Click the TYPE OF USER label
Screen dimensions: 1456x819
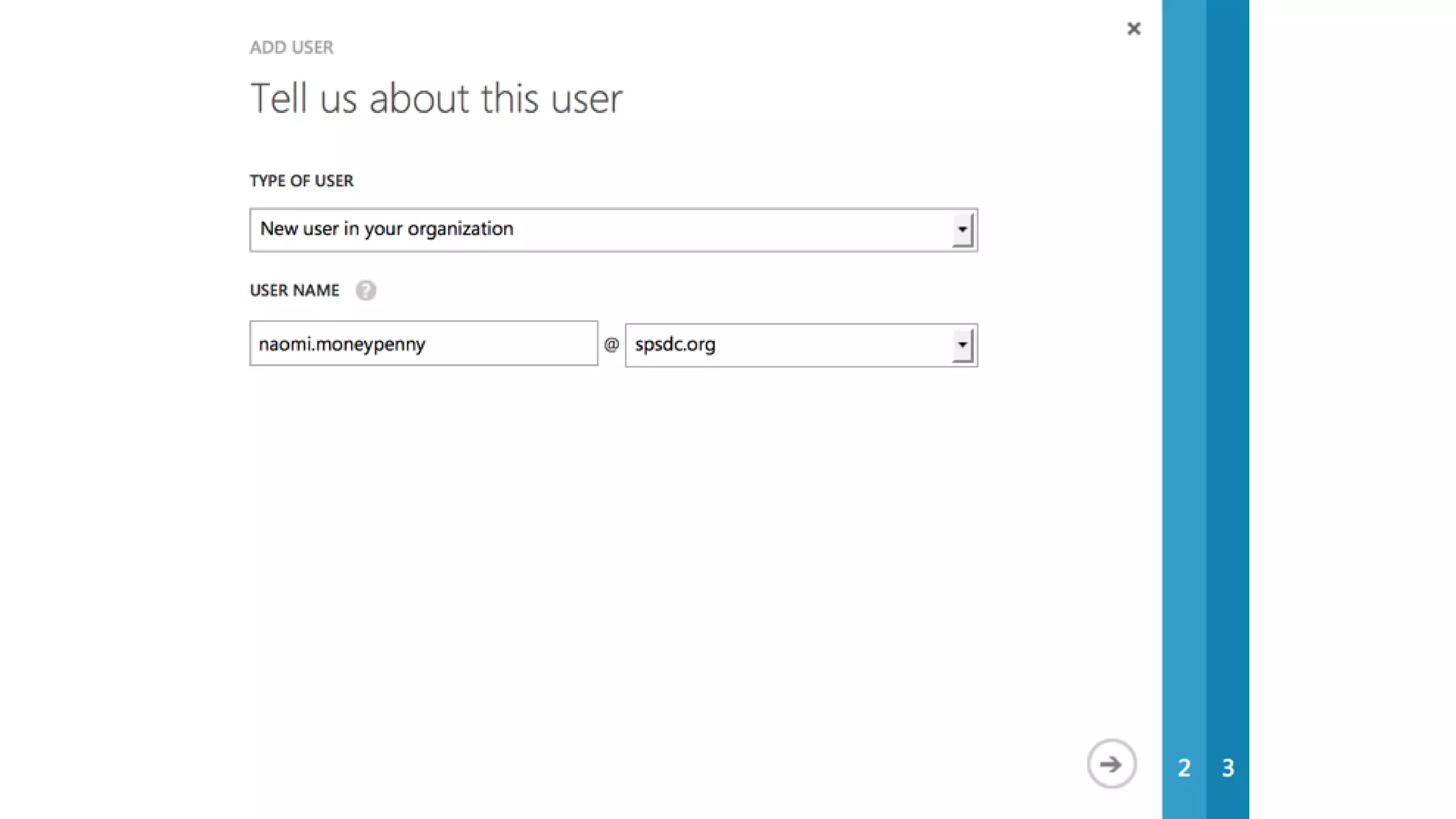(301, 181)
